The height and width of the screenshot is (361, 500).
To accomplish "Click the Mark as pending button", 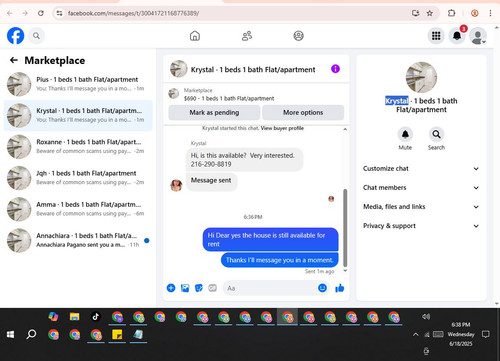I will pos(214,112).
